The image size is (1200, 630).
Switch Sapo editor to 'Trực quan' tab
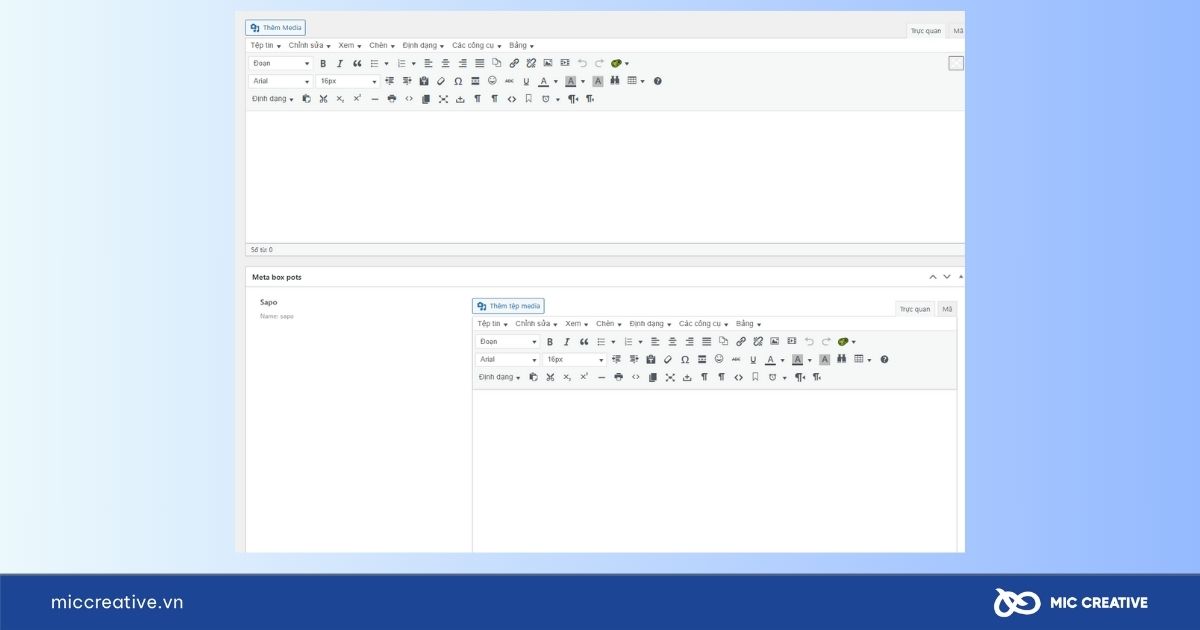(915, 309)
